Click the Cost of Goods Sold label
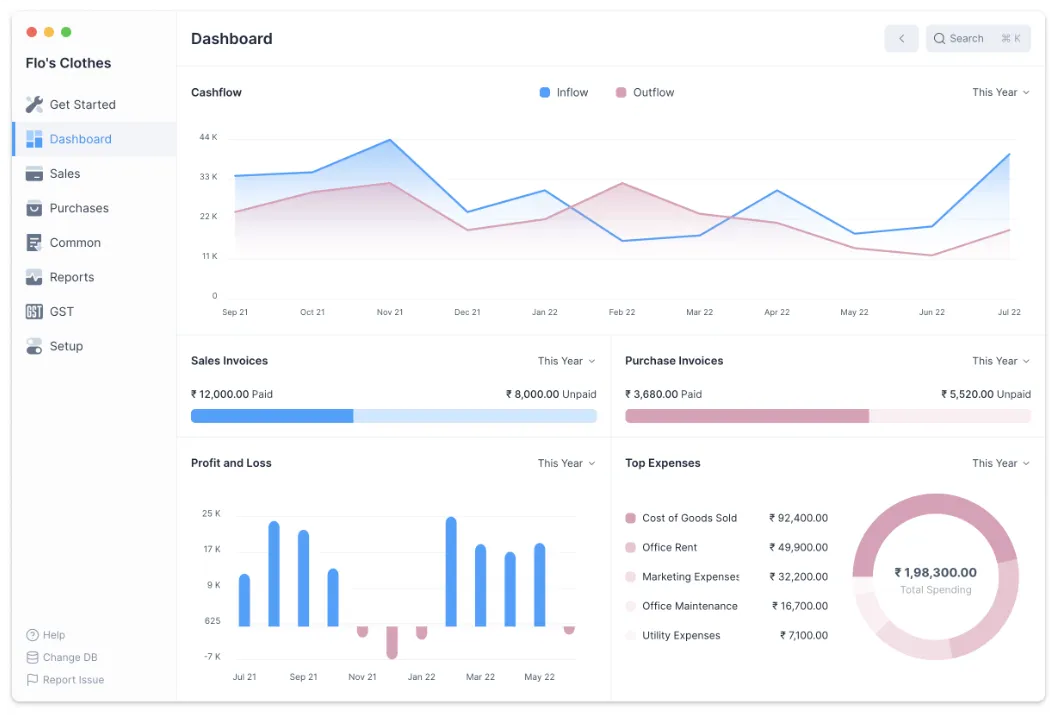 point(689,518)
